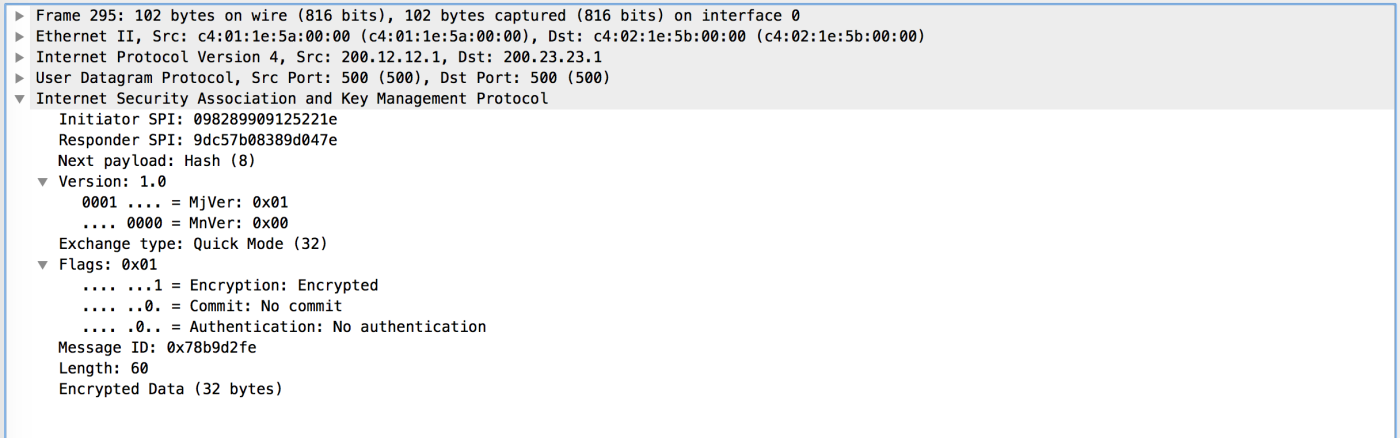Viewport: 1400px width, 438px height.
Task: Select the Message ID field
Action: point(157,348)
